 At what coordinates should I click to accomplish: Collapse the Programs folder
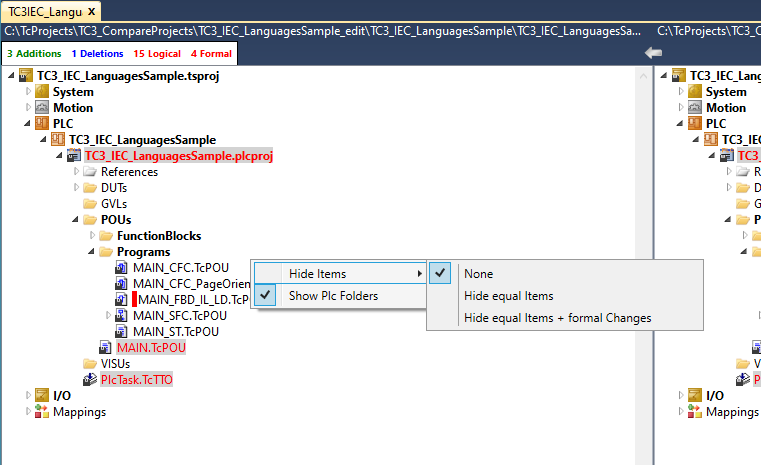(91, 252)
